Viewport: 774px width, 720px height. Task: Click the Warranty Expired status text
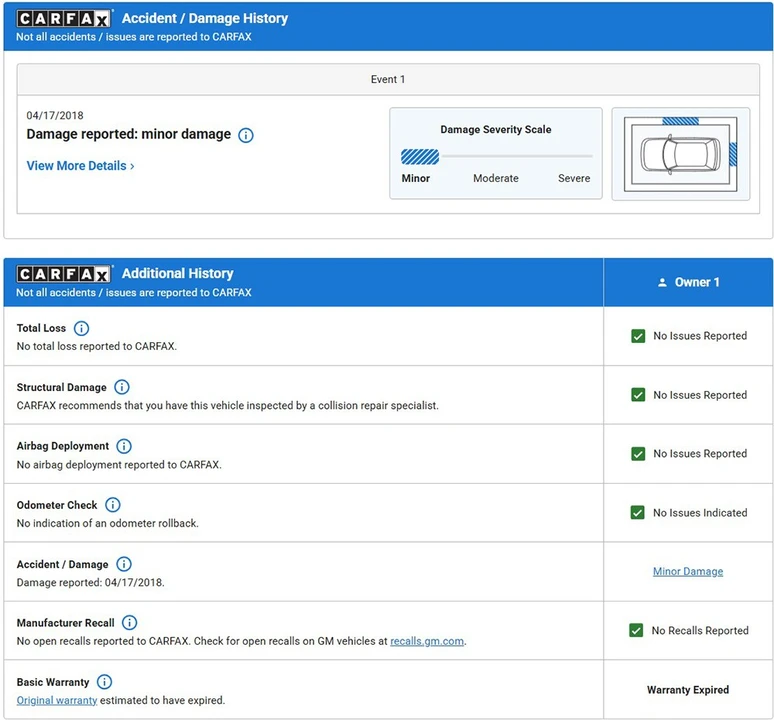click(x=688, y=690)
